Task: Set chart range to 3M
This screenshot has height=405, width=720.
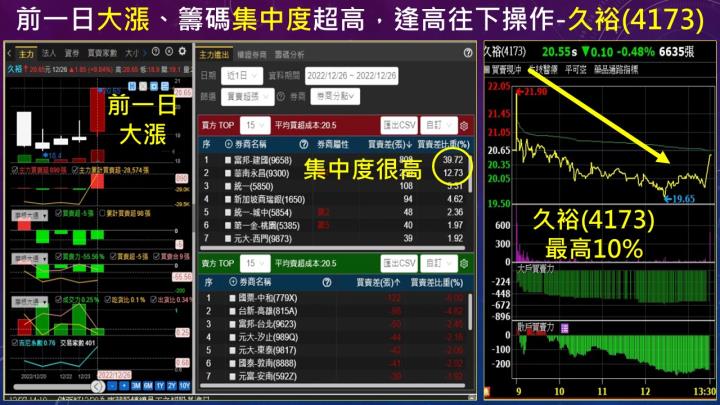Action: click(x=136, y=386)
